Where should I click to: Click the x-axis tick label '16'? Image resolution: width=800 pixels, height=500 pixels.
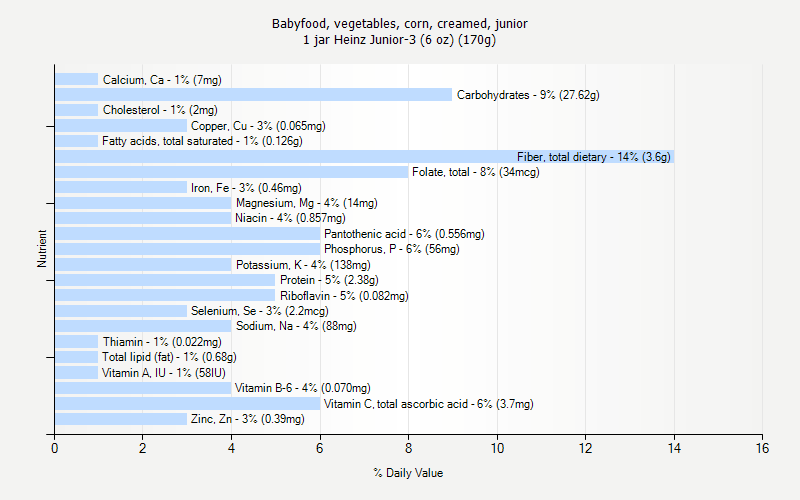[762, 448]
